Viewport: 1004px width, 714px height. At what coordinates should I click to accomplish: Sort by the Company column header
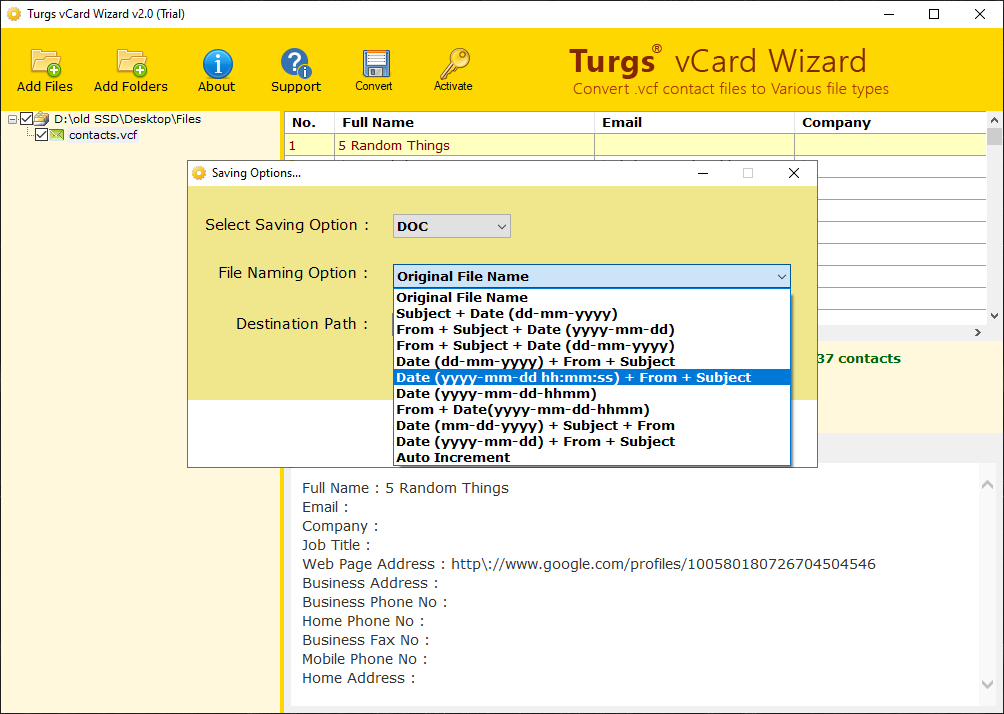(890, 122)
